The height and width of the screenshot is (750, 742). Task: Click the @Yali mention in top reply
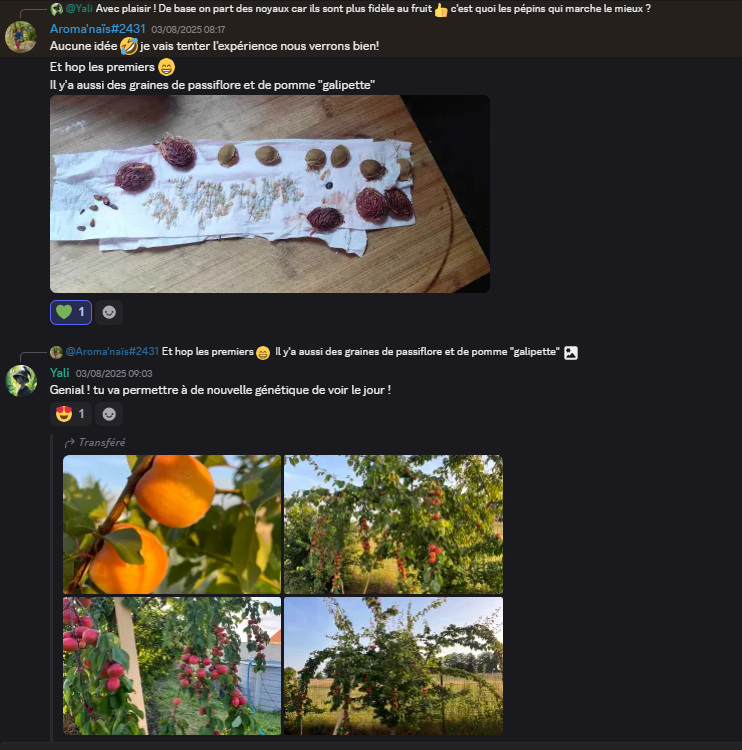(79, 8)
